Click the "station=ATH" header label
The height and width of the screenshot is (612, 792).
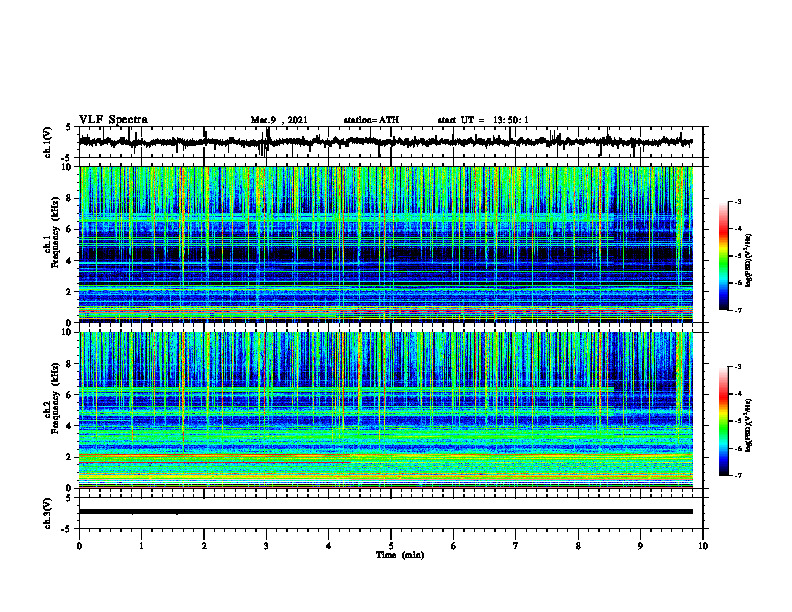coord(371,120)
